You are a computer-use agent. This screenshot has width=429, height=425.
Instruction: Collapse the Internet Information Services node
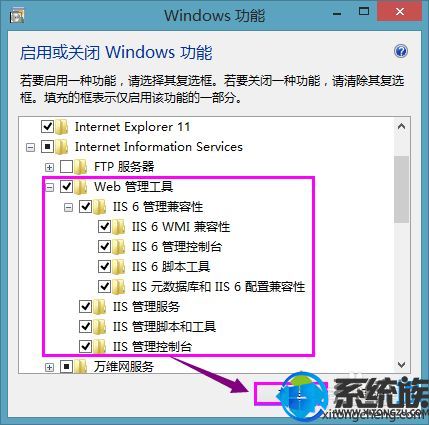(30, 147)
